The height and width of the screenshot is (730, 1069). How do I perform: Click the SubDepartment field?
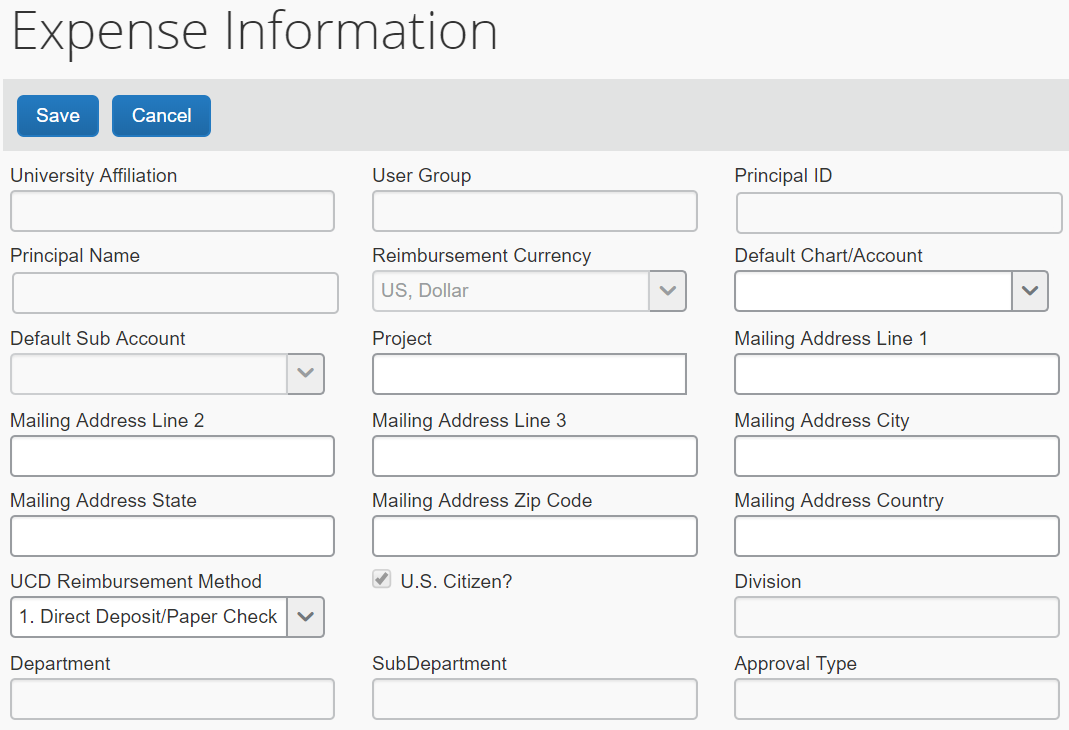pos(534,699)
